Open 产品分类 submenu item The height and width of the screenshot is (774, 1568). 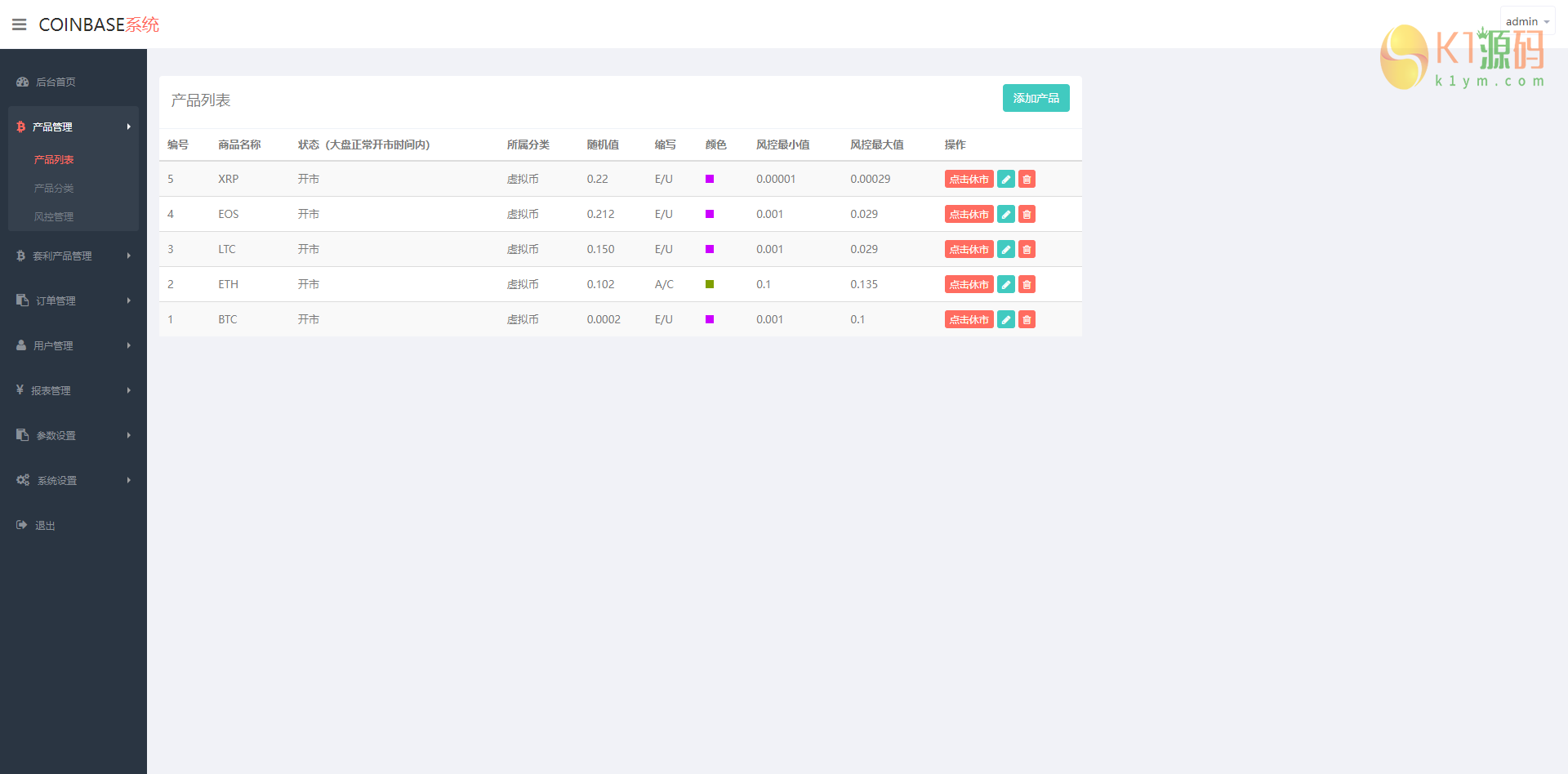[54, 188]
